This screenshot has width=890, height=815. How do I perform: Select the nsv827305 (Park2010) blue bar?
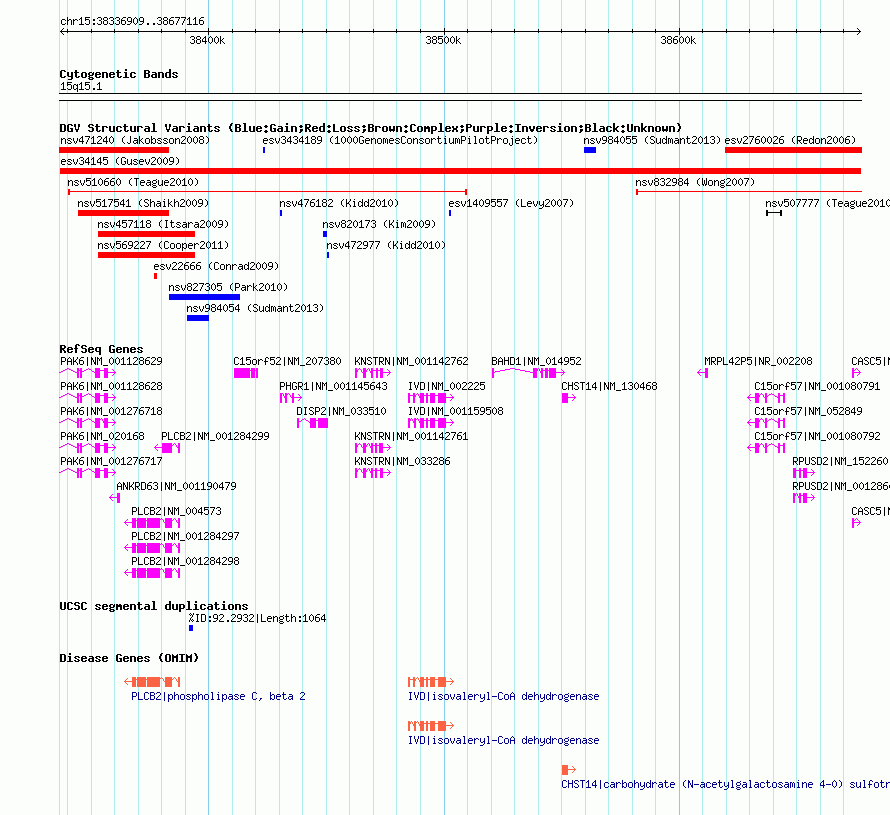pyautogui.click(x=204, y=297)
